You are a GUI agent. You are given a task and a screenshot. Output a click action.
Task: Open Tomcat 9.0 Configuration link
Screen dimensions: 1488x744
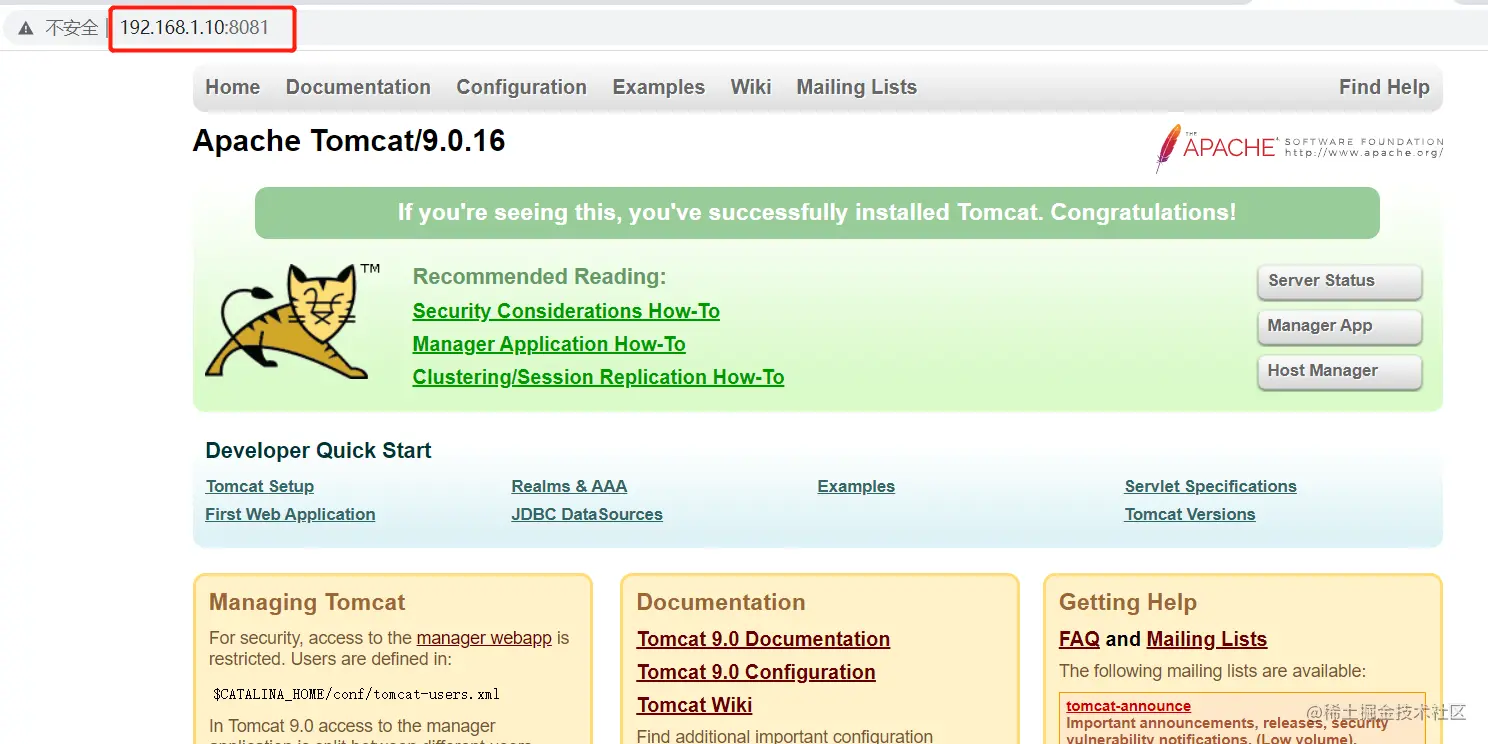click(x=756, y=672)
